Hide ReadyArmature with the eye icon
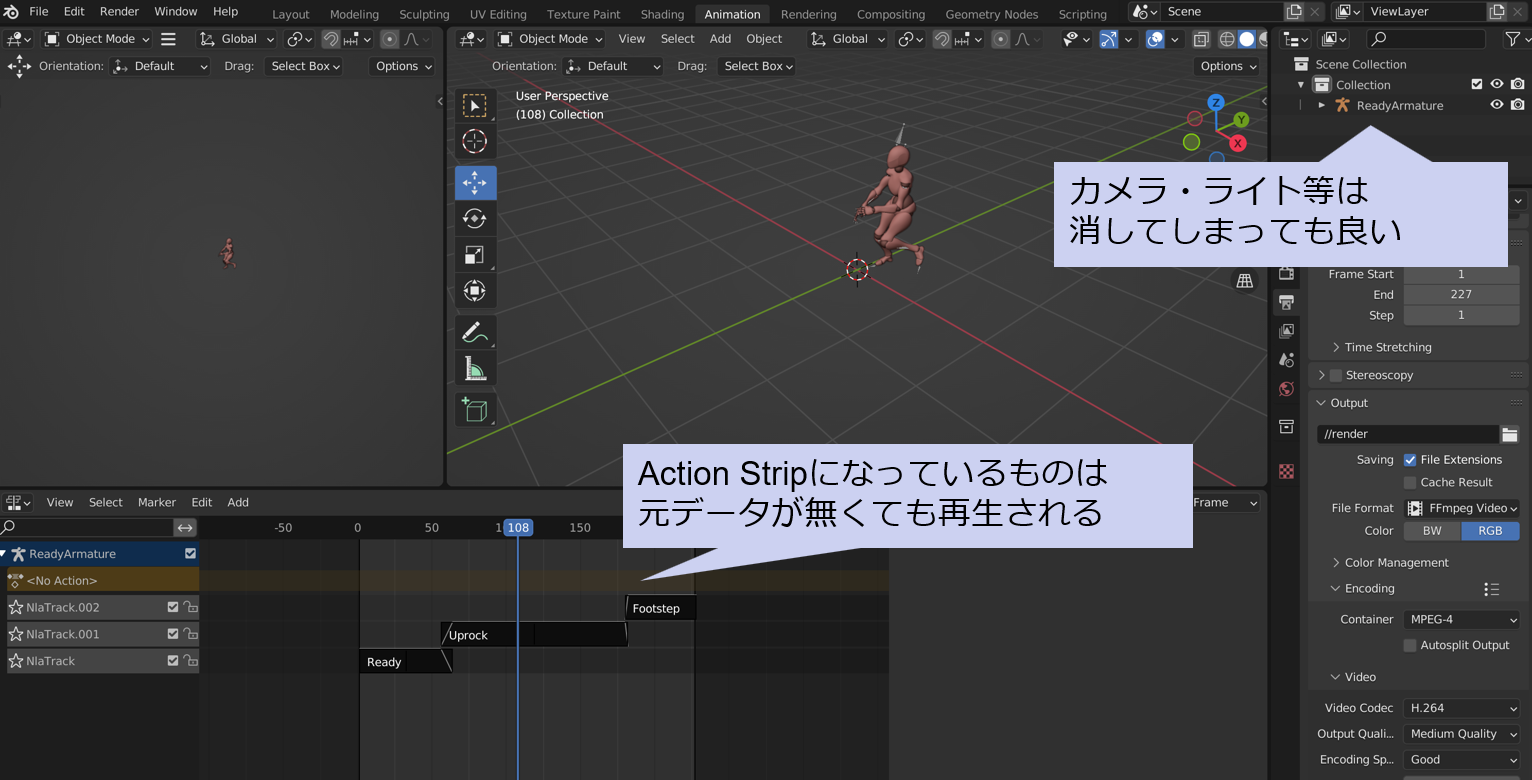This screenshot has width=1532, height=780. point(1497,105)
